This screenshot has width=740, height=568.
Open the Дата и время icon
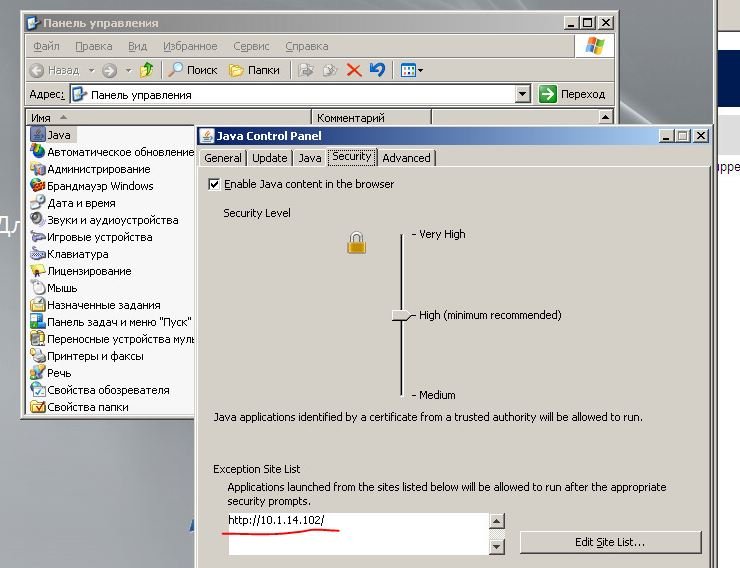37,202
